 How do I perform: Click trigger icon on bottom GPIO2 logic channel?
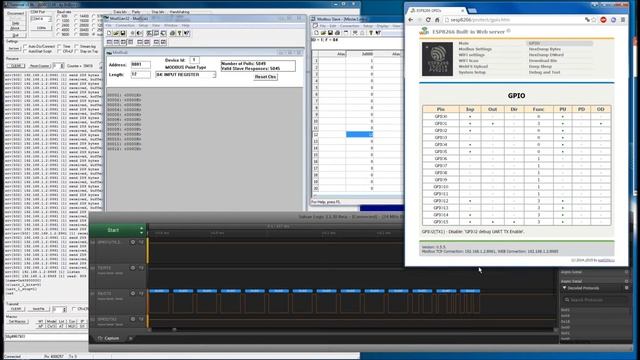click(x=141, y=319)
